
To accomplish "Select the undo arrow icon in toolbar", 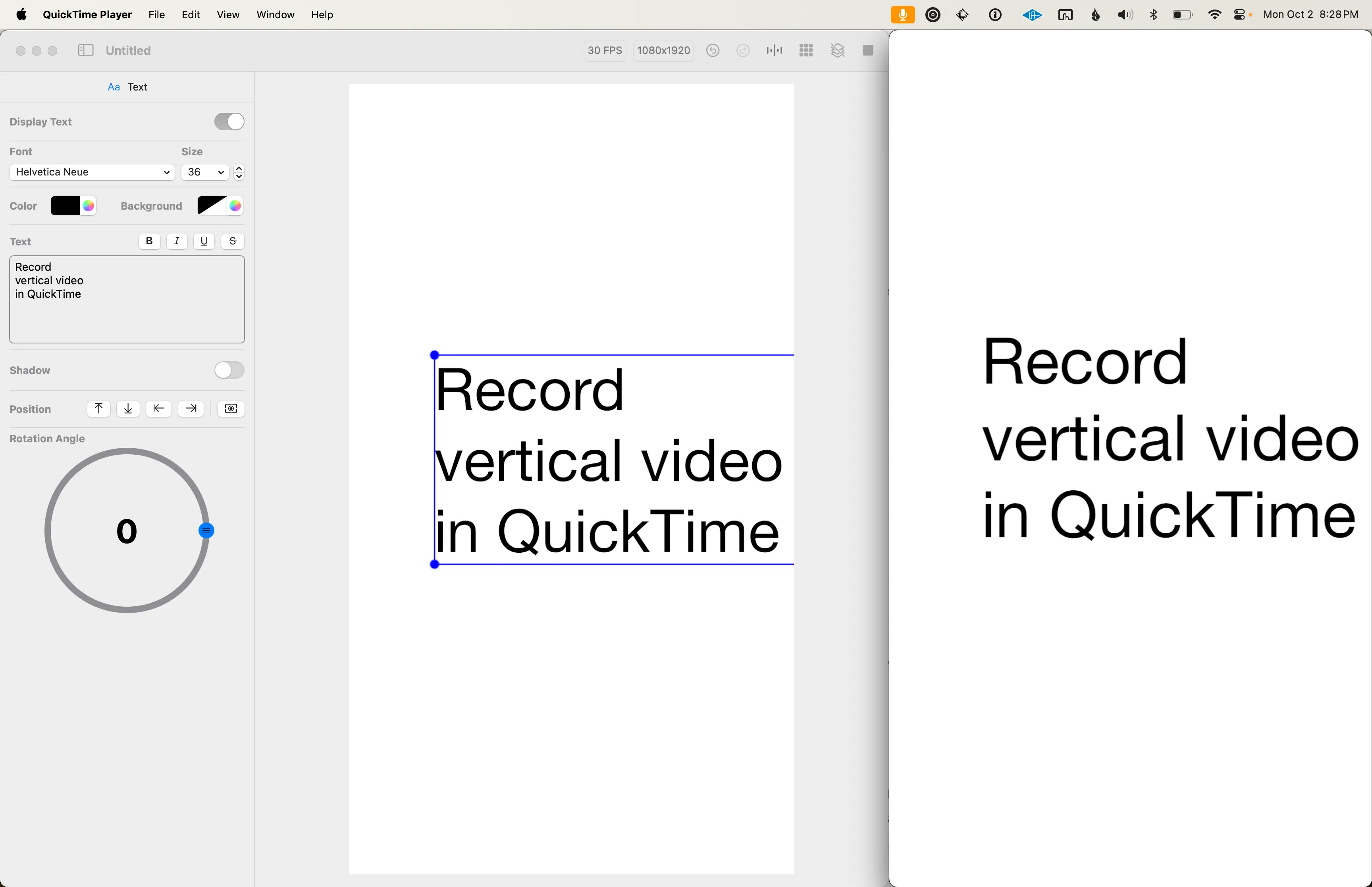I will [713, 51].
